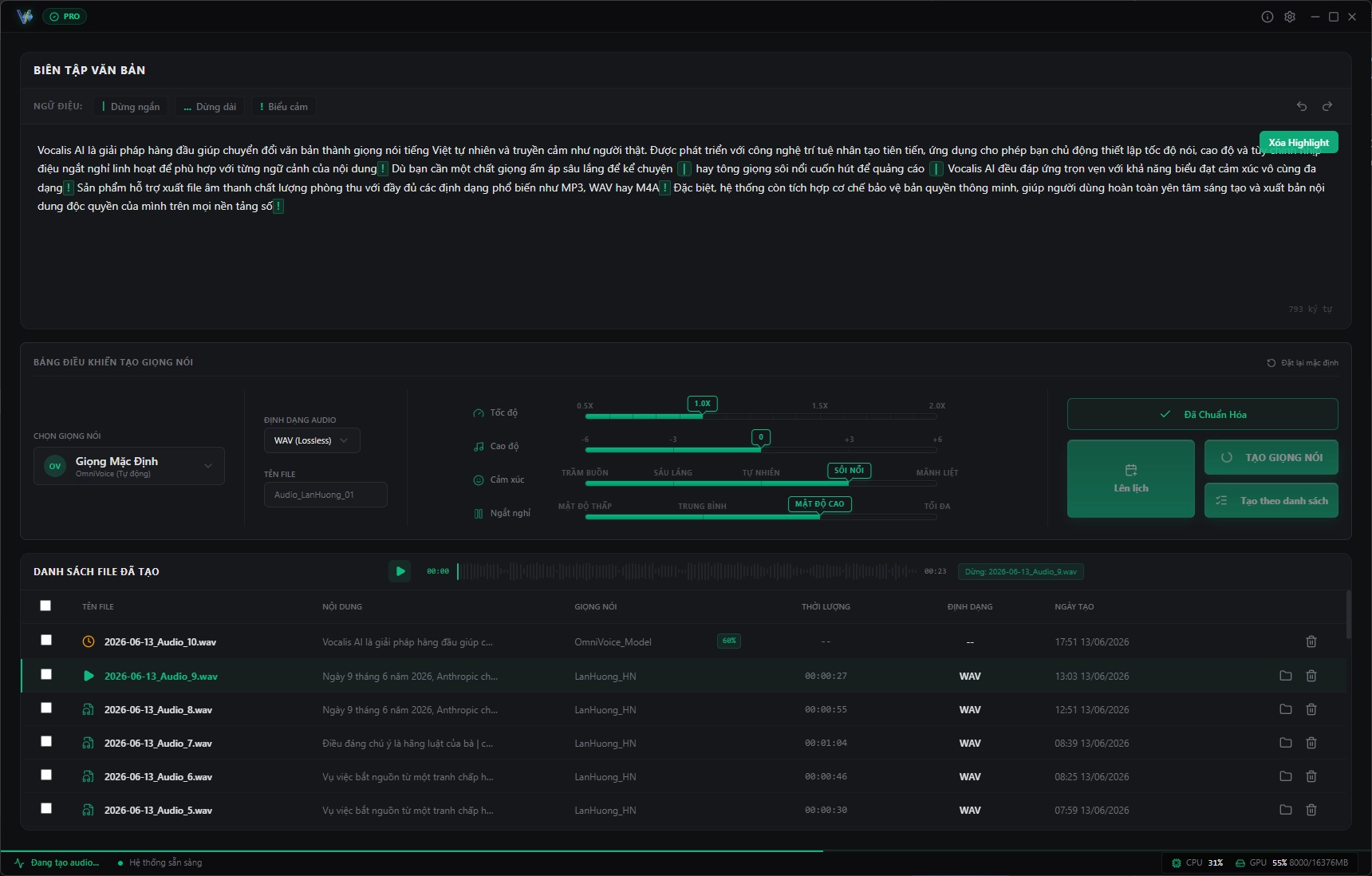1372x876 pixels.
Task: Click Tạo theo danh sách button
Action: (x=1271, y=500)
